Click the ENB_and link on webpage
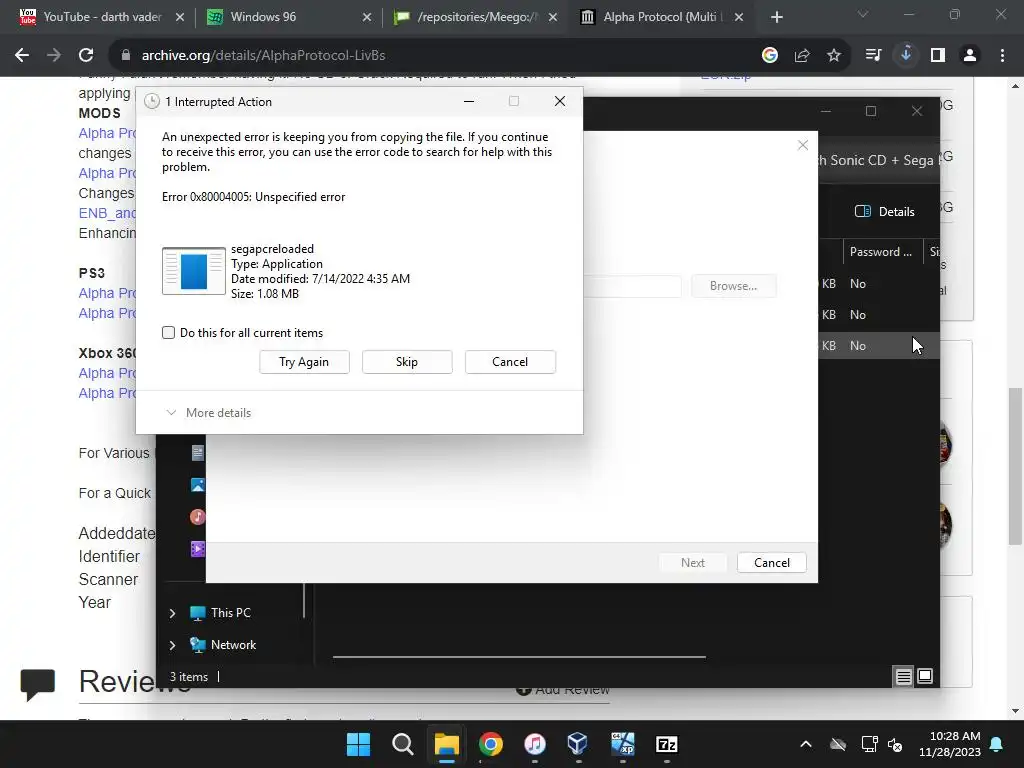This screenshot has height=768, width=1024. click(x=107, y=214)
